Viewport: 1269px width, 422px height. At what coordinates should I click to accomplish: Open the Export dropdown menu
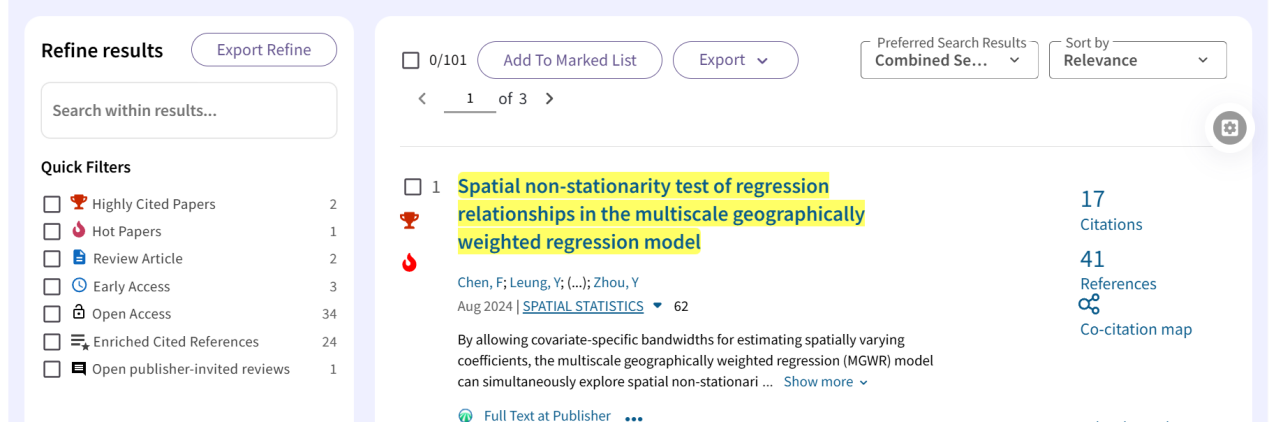[x=735, y=60]
